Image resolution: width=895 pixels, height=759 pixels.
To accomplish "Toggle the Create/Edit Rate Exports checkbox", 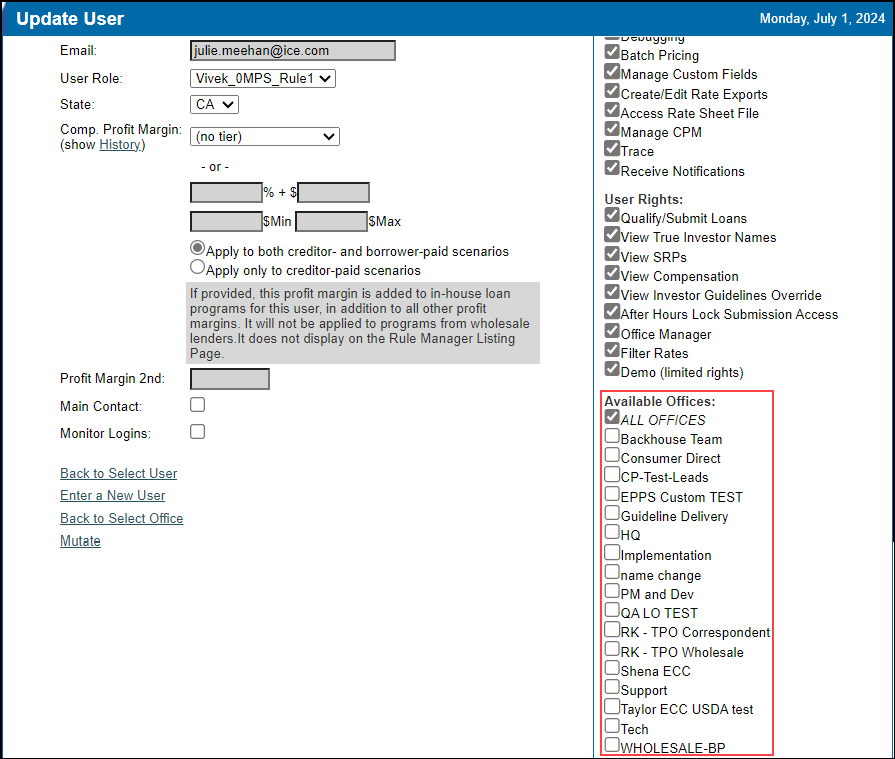I will [x=612, y=91].
